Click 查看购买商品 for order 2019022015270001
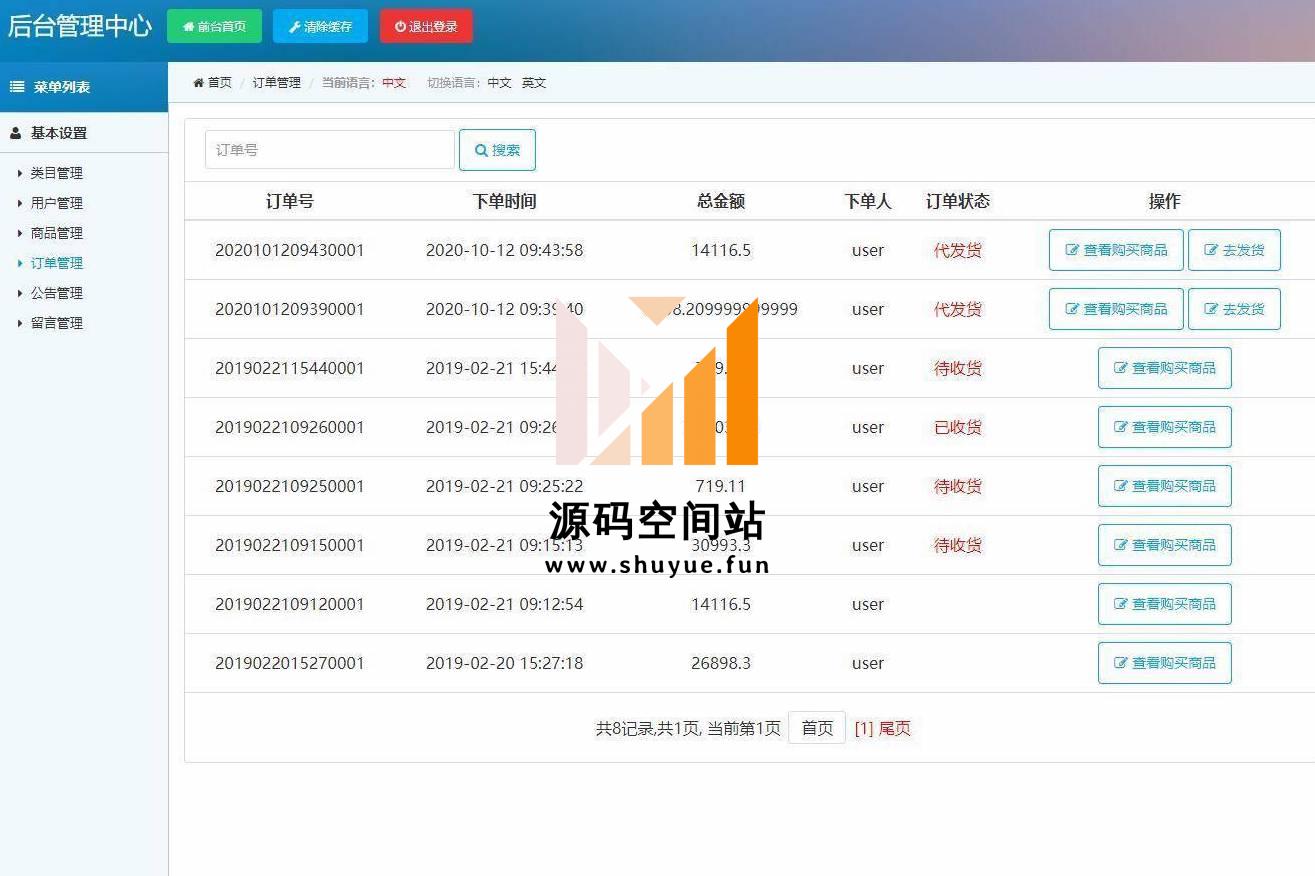 (1165, 663)
